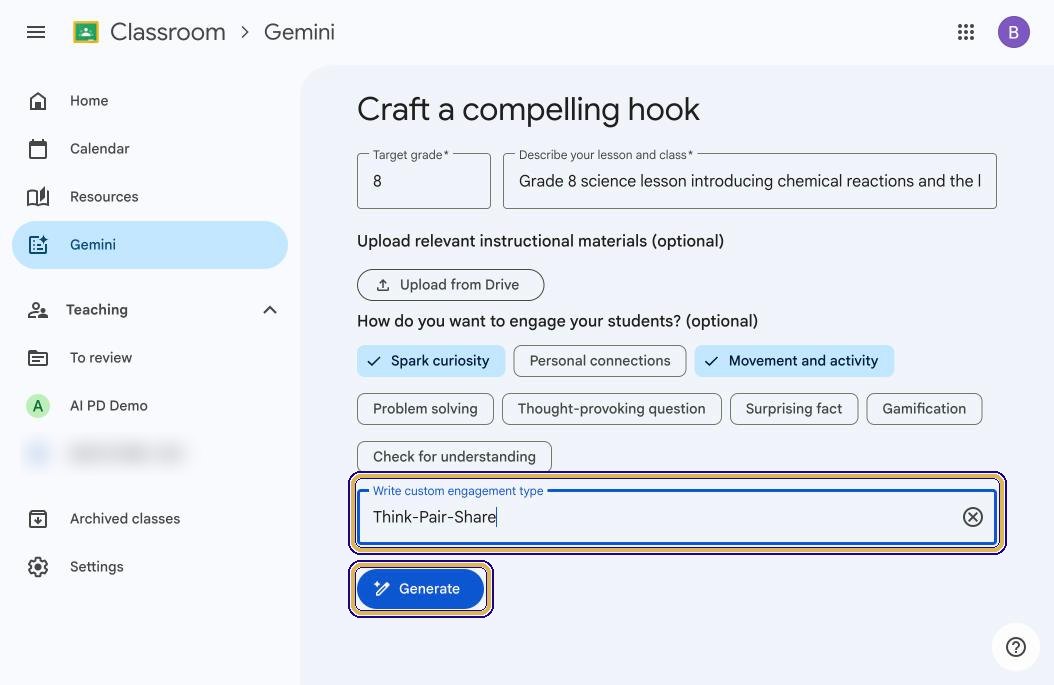Click the Resources book icon
This screenshot has width=1054, height=685.
point(38,197)
